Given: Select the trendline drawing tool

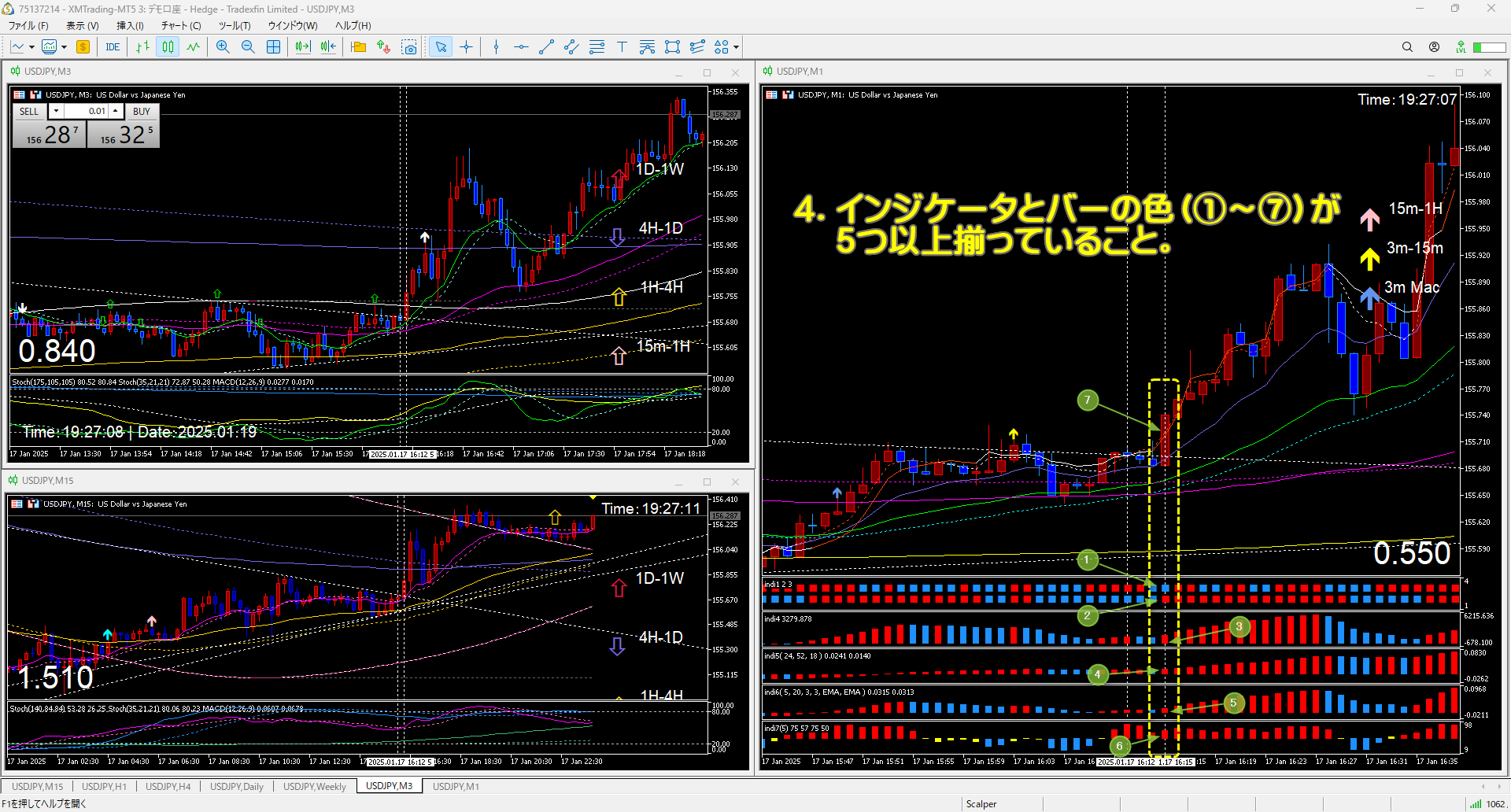Looking at the screenshot, I should (x=546, y=47).
